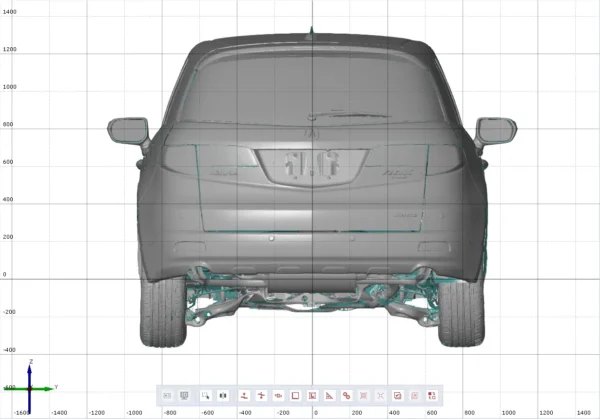Choose the red slot-shaped feature tool
The width and height of the screenshot is (600, 419).
point(278,395)
